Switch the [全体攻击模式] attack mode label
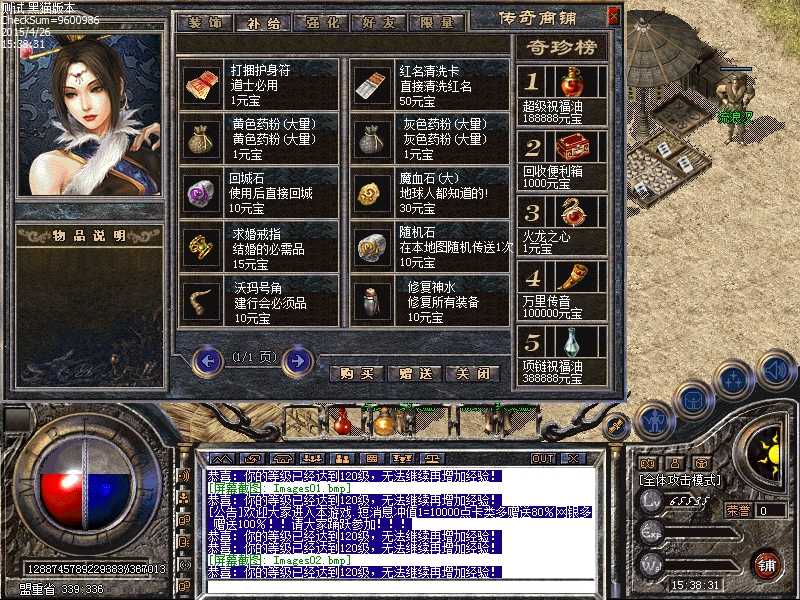 point(680,480)
